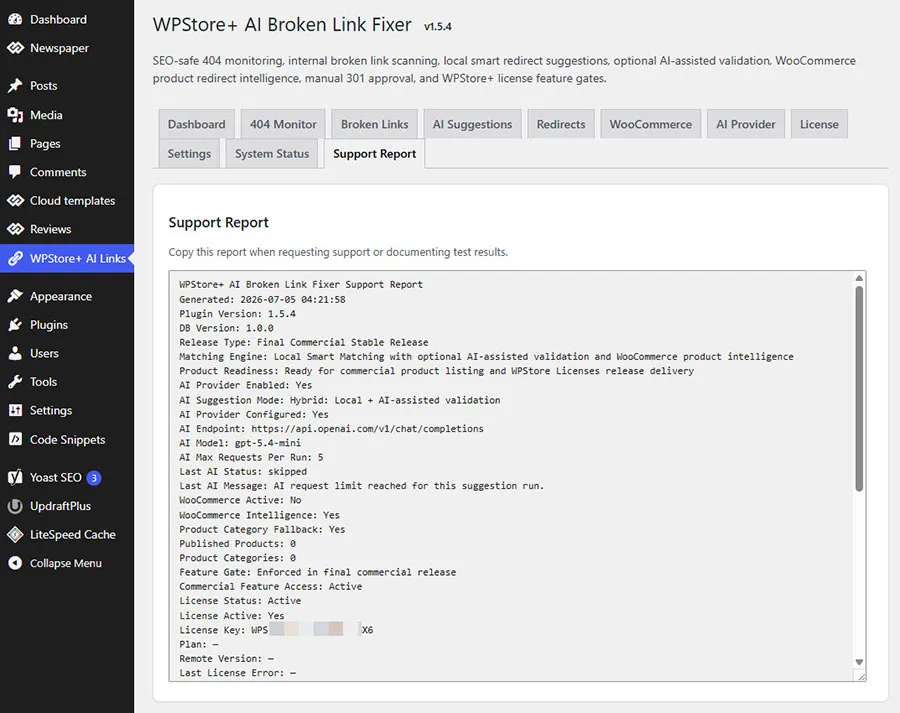
Task: Click the License Key line in report
Action: tap(276, 630)
